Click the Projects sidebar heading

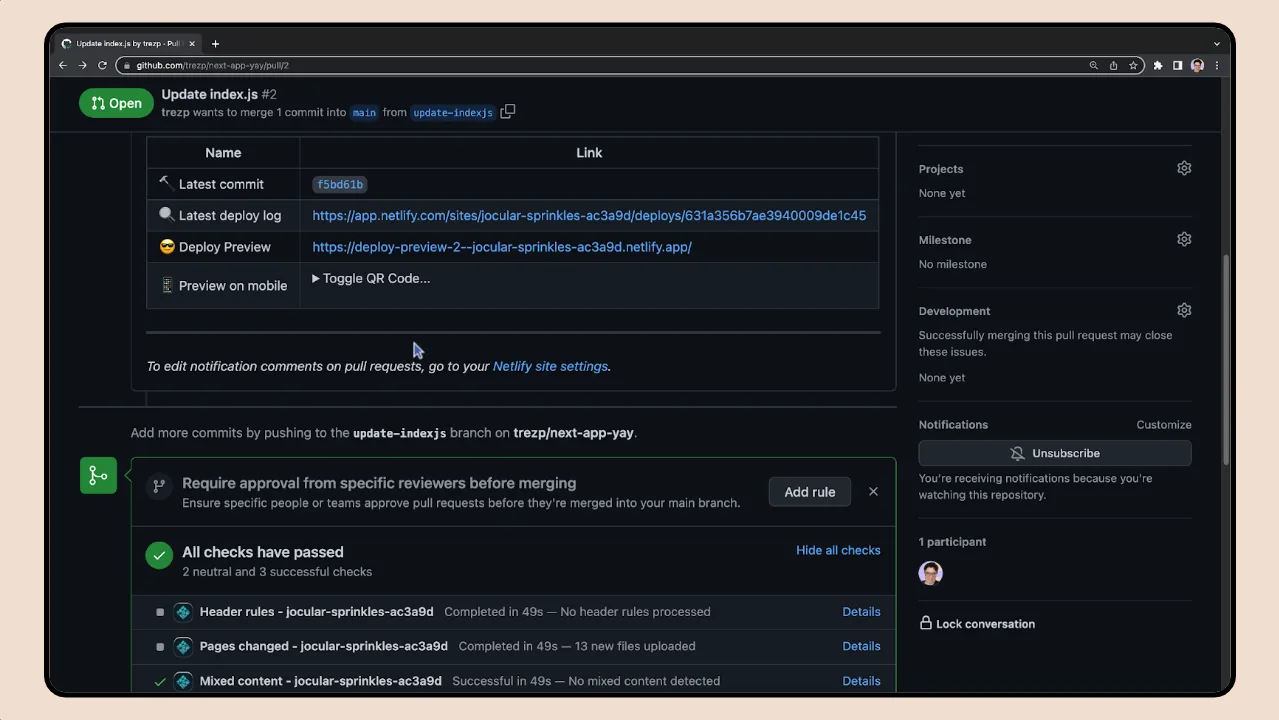(x=941, y=169)
